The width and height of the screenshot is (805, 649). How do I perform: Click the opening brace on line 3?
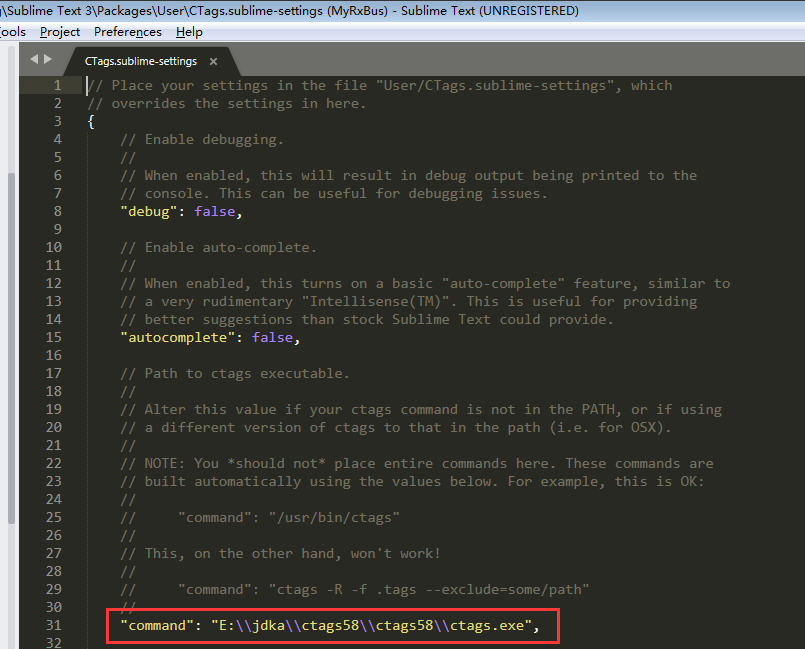91,122
